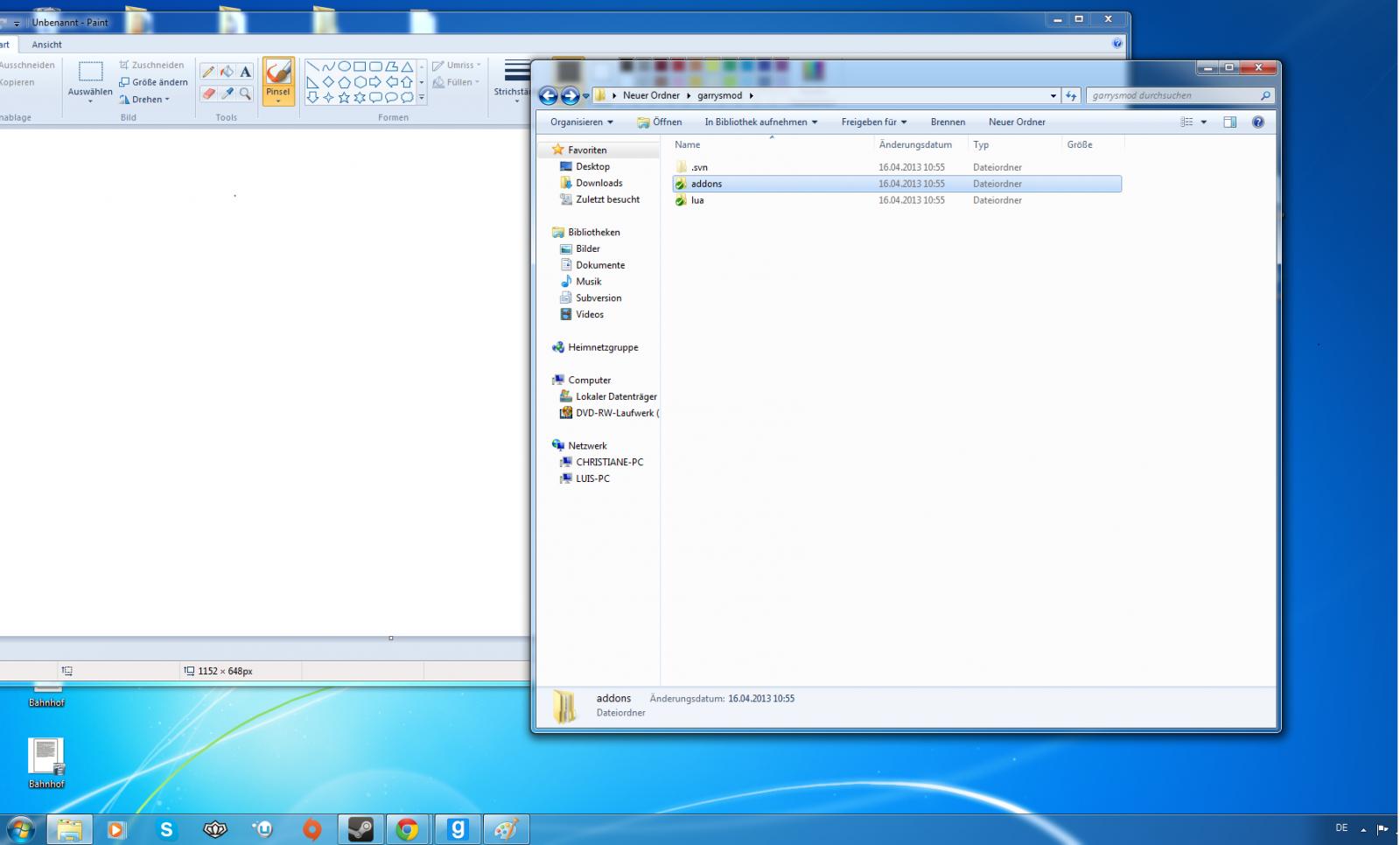
Task: Choose the Color picker eyedropper tool
Action: 227,93
